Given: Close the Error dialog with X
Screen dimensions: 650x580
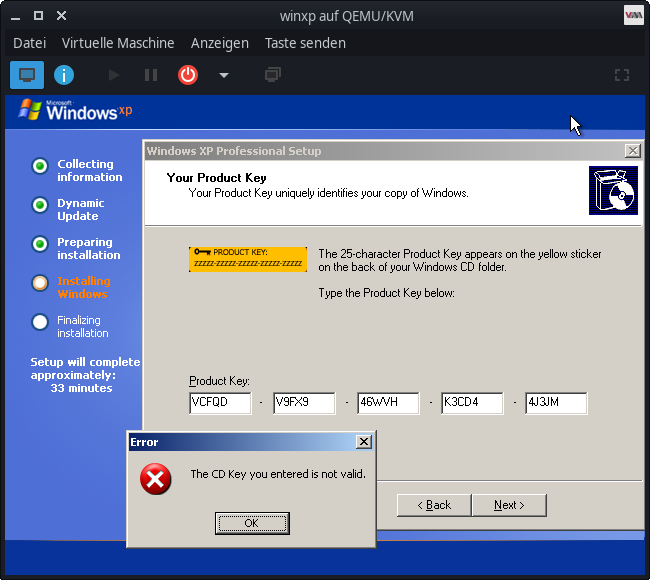Looking at the screenshot, I should 364,442.
